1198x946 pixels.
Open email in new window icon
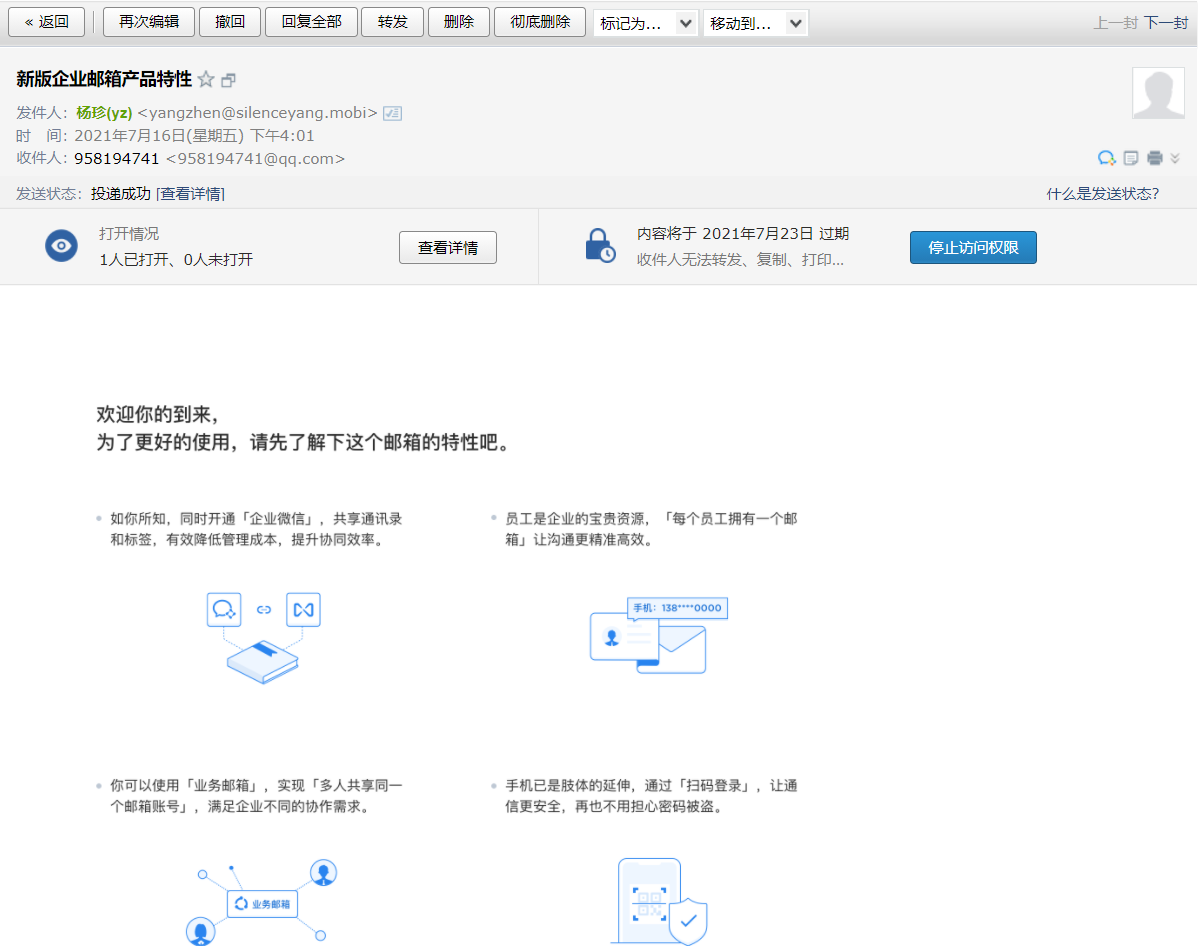(x=229, y=80)
